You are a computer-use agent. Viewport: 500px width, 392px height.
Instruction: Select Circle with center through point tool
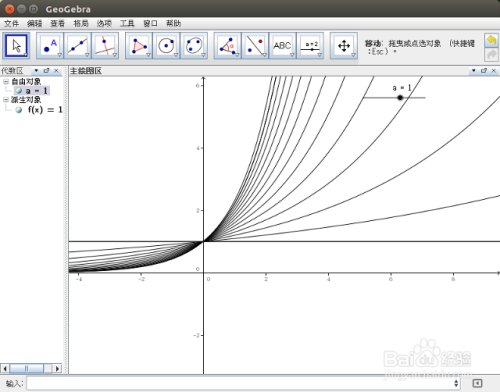(x=166, y=46)
